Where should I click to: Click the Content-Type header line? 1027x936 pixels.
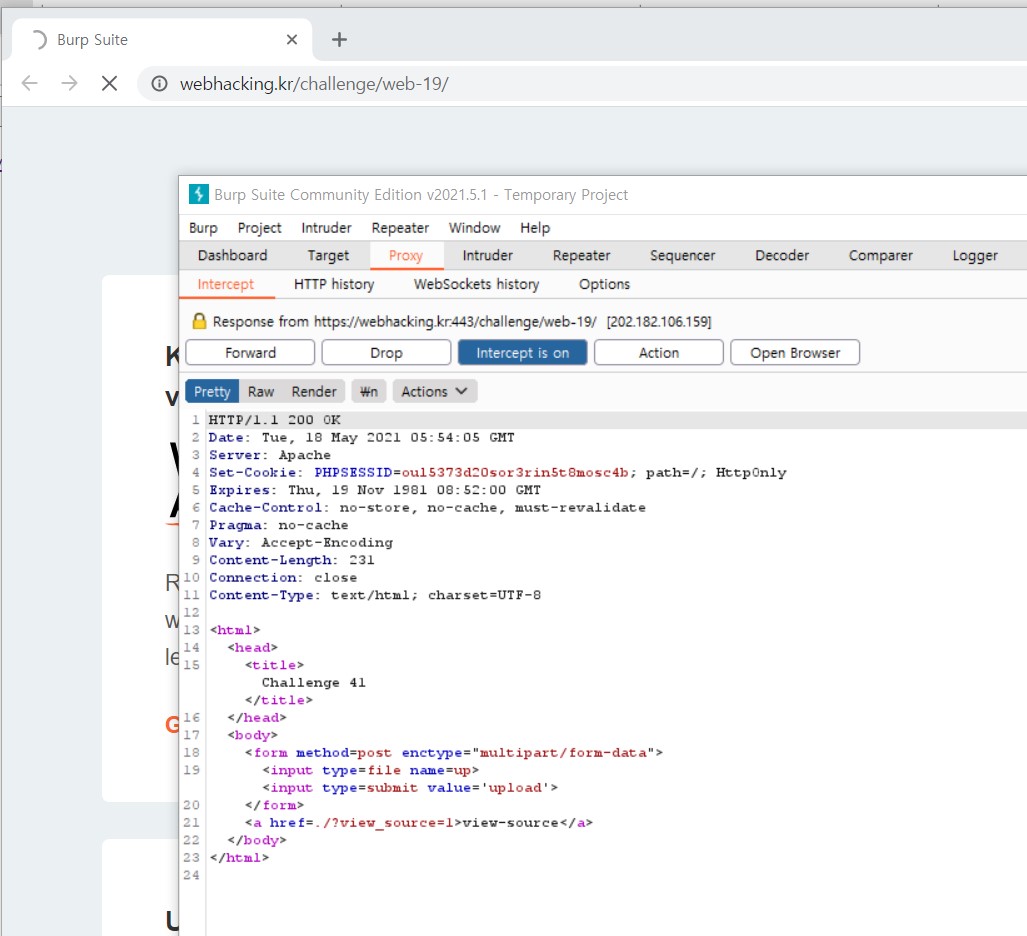tap(375, 595)
